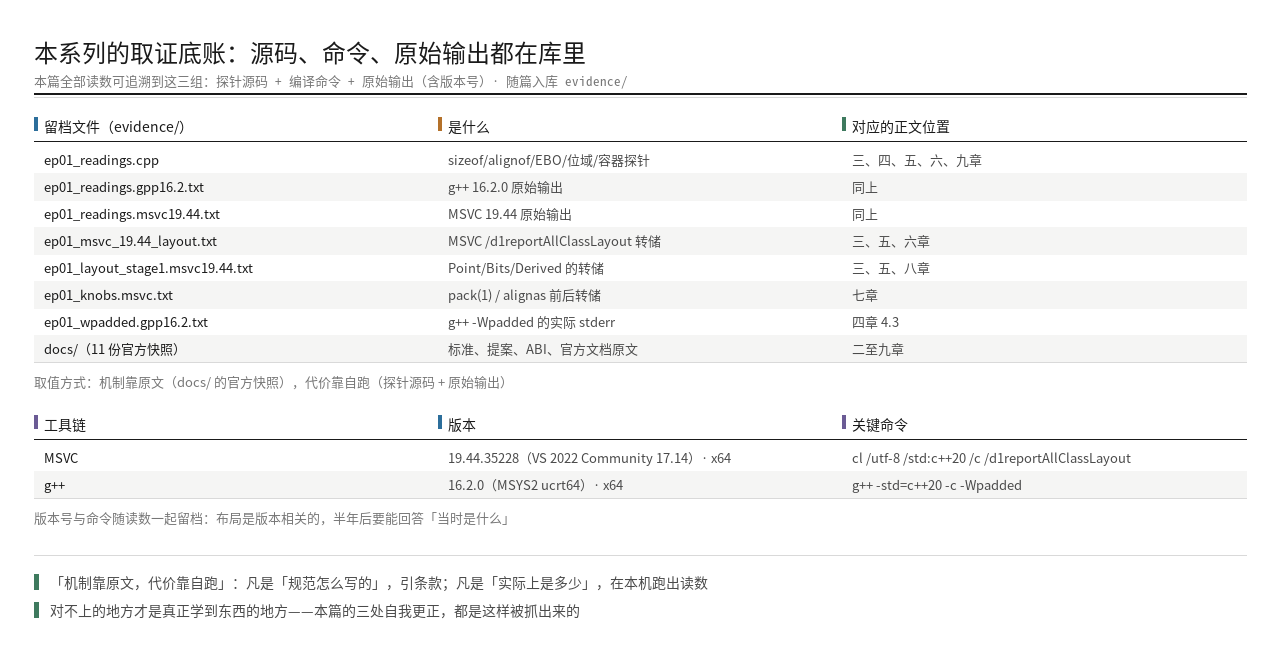Click chapter cell 二至九章
Screen dimensions: 1280x661
(x=878, y=349)
